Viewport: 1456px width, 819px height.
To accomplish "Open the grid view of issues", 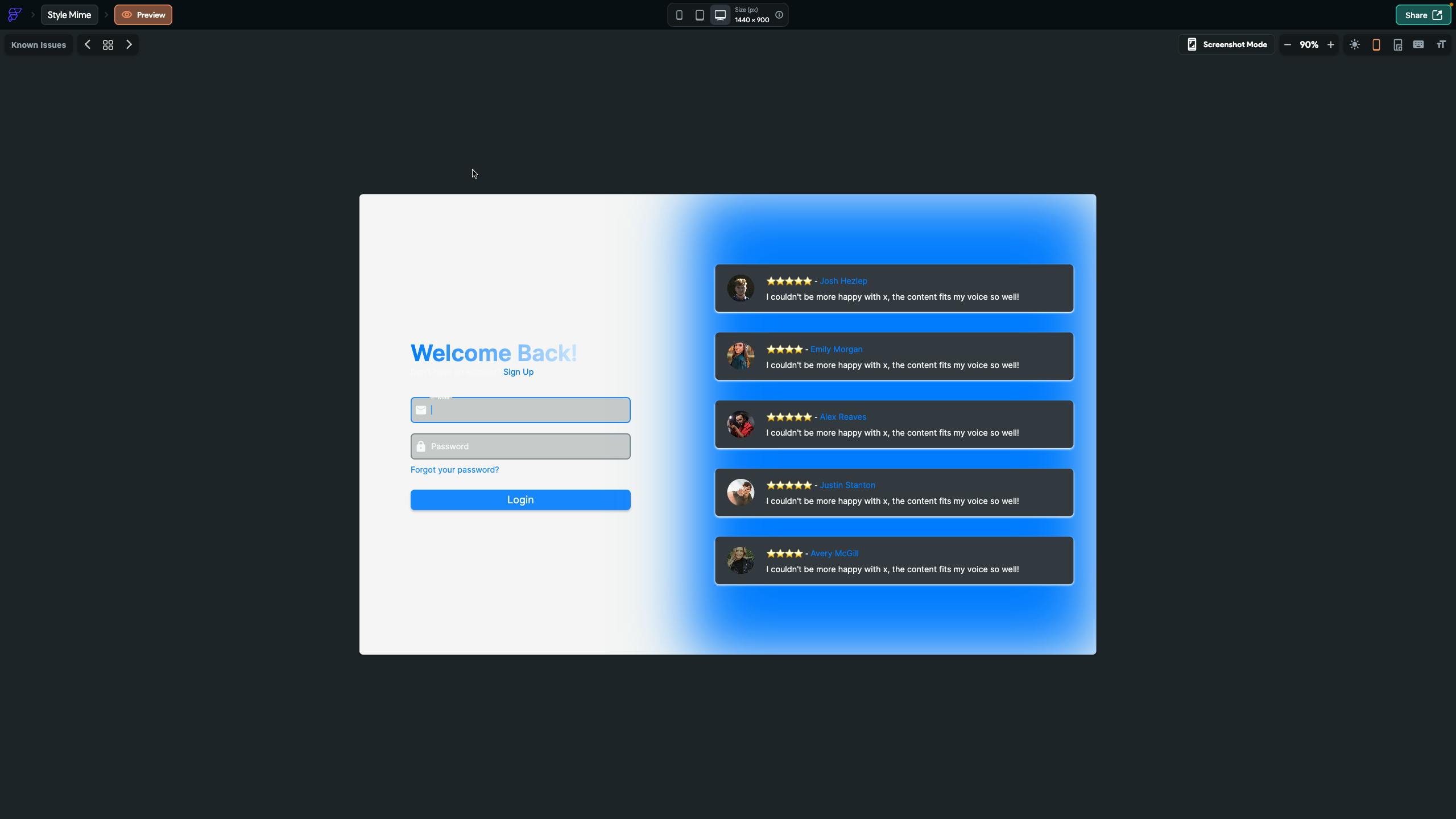I will 108,45.
